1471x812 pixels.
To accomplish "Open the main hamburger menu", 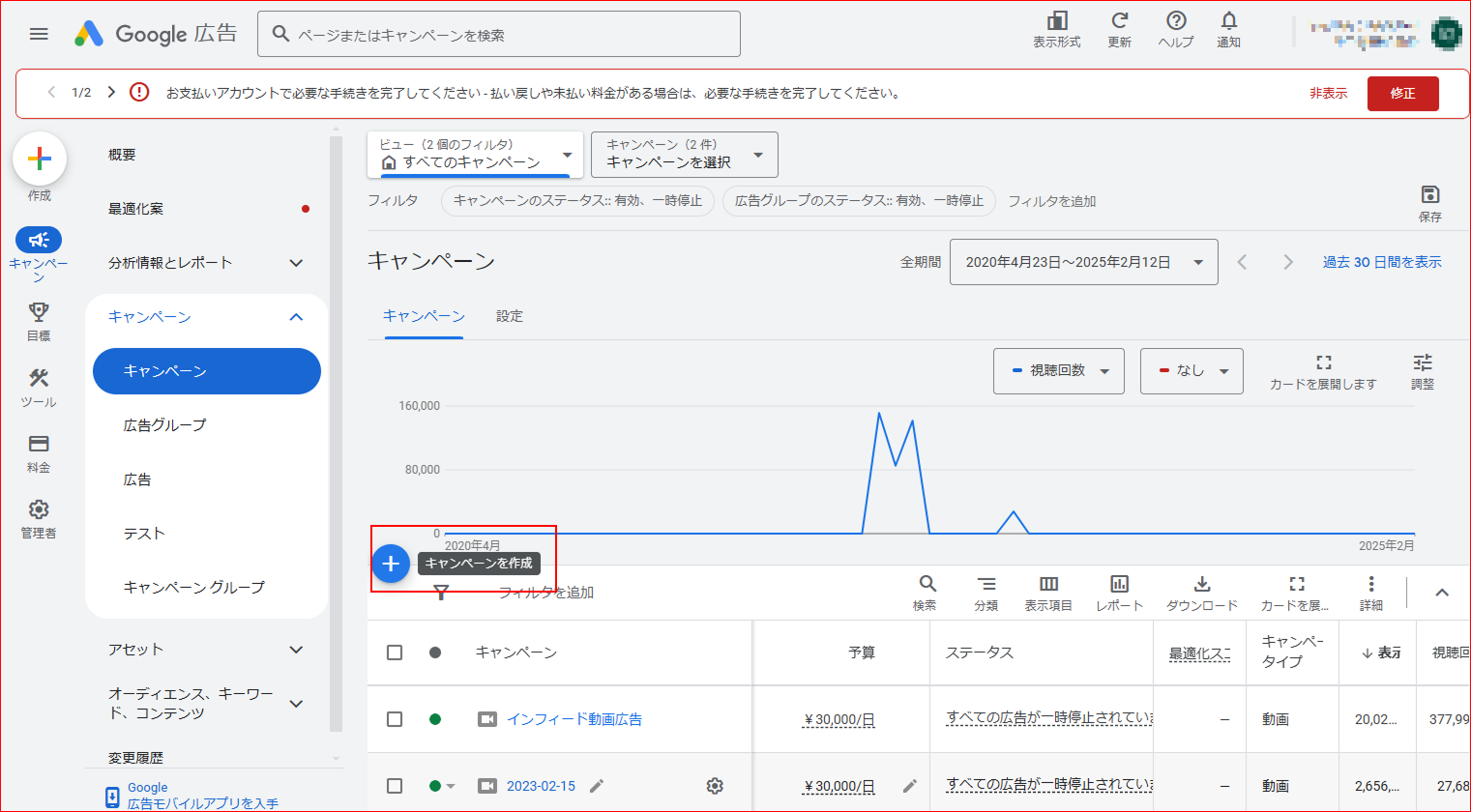I will point(39,34).
